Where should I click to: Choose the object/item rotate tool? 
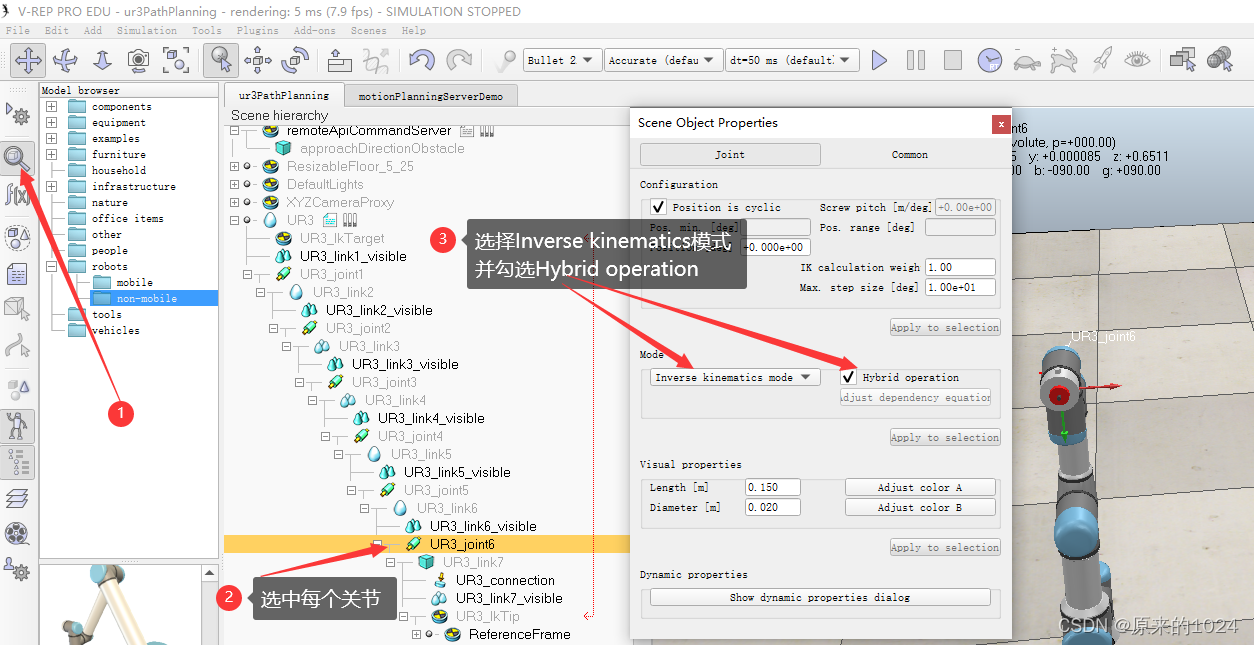(295, 60)
